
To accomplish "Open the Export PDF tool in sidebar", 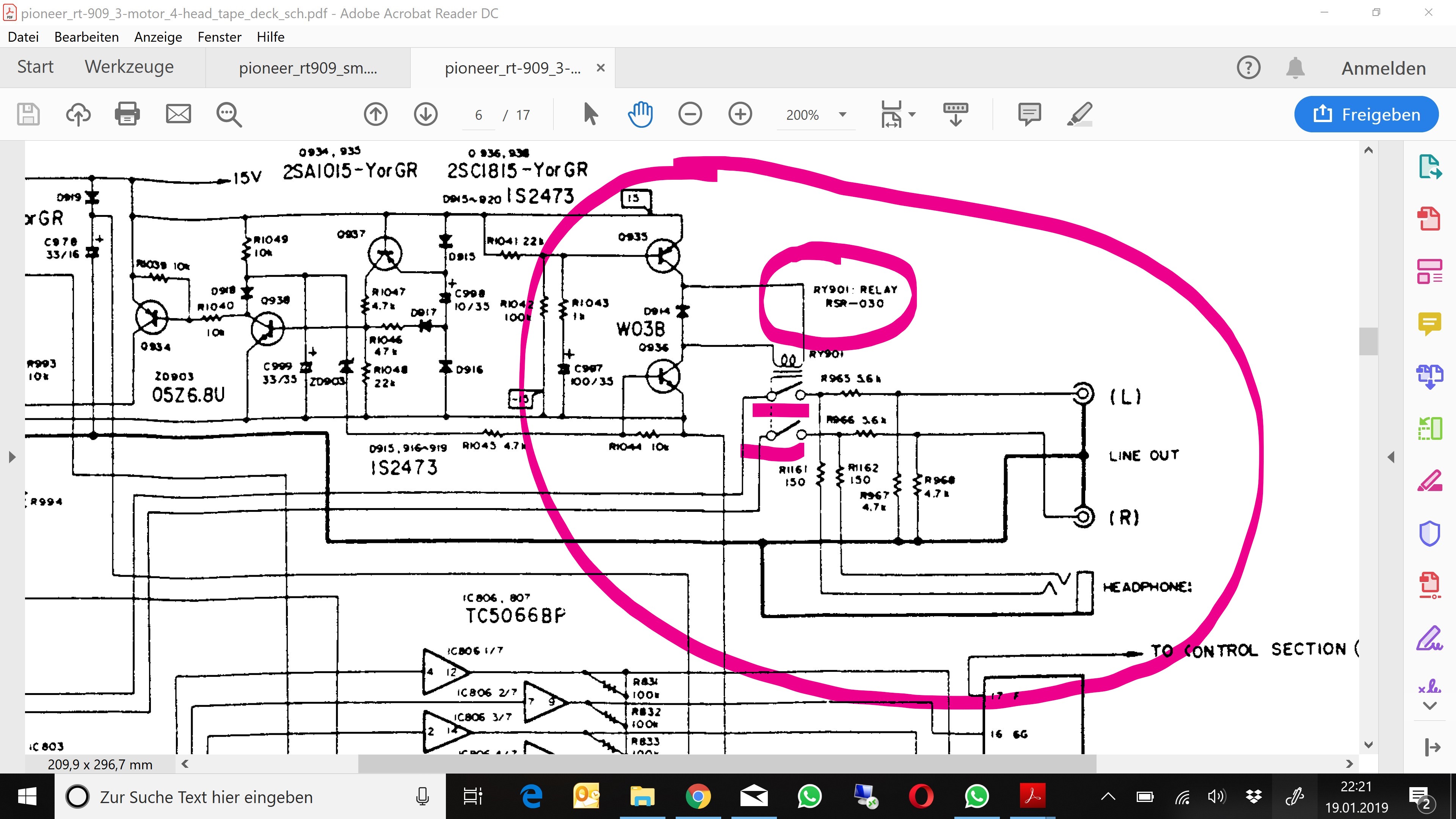I will (1429, 167).
